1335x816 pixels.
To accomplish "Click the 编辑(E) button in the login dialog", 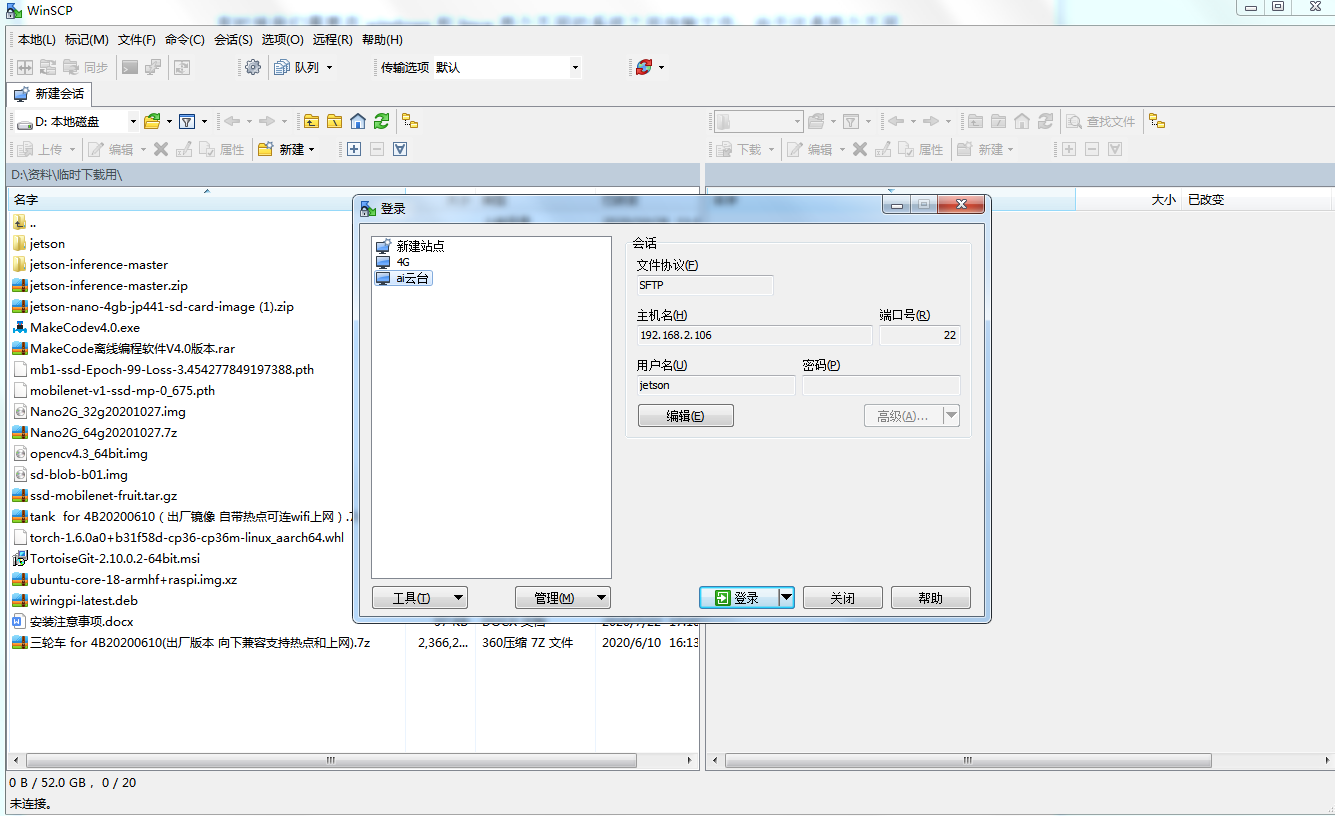I will coord(686,415).
